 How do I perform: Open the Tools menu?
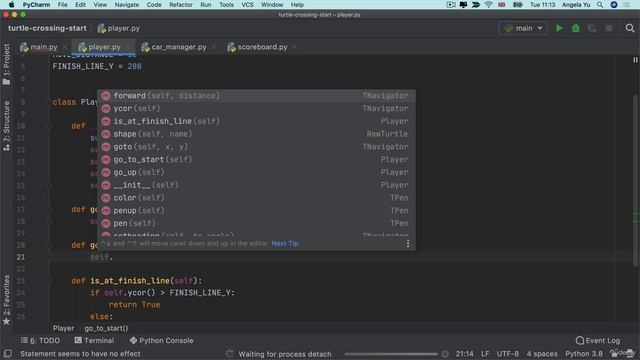[226, 4]
